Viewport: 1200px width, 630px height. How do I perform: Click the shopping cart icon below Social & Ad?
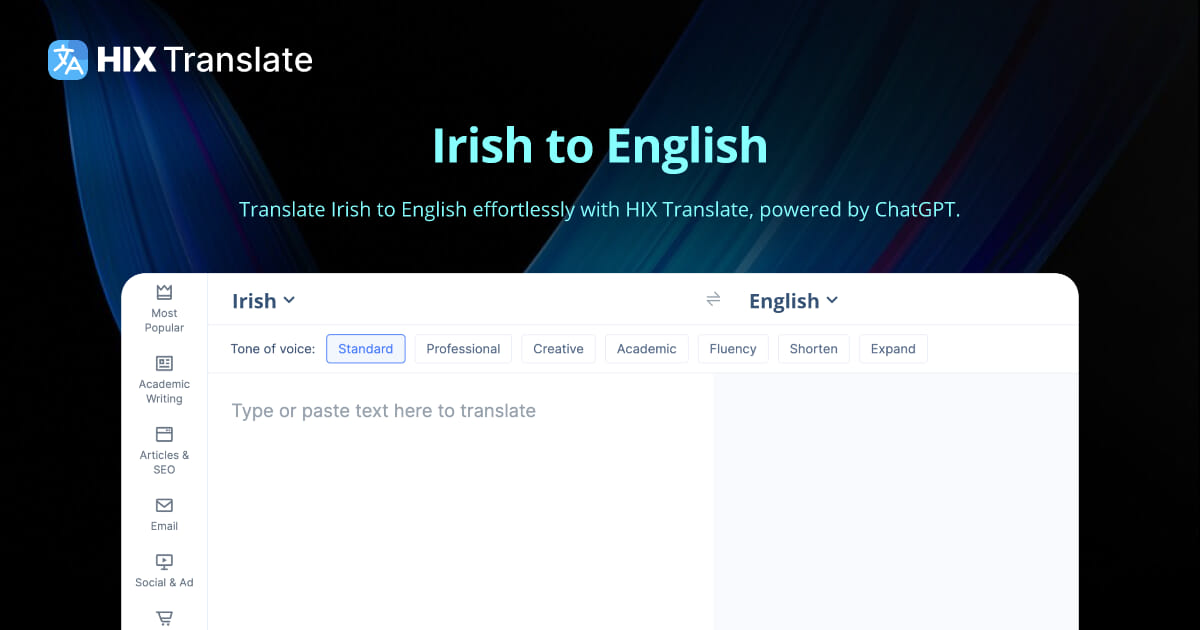point(163,618)
